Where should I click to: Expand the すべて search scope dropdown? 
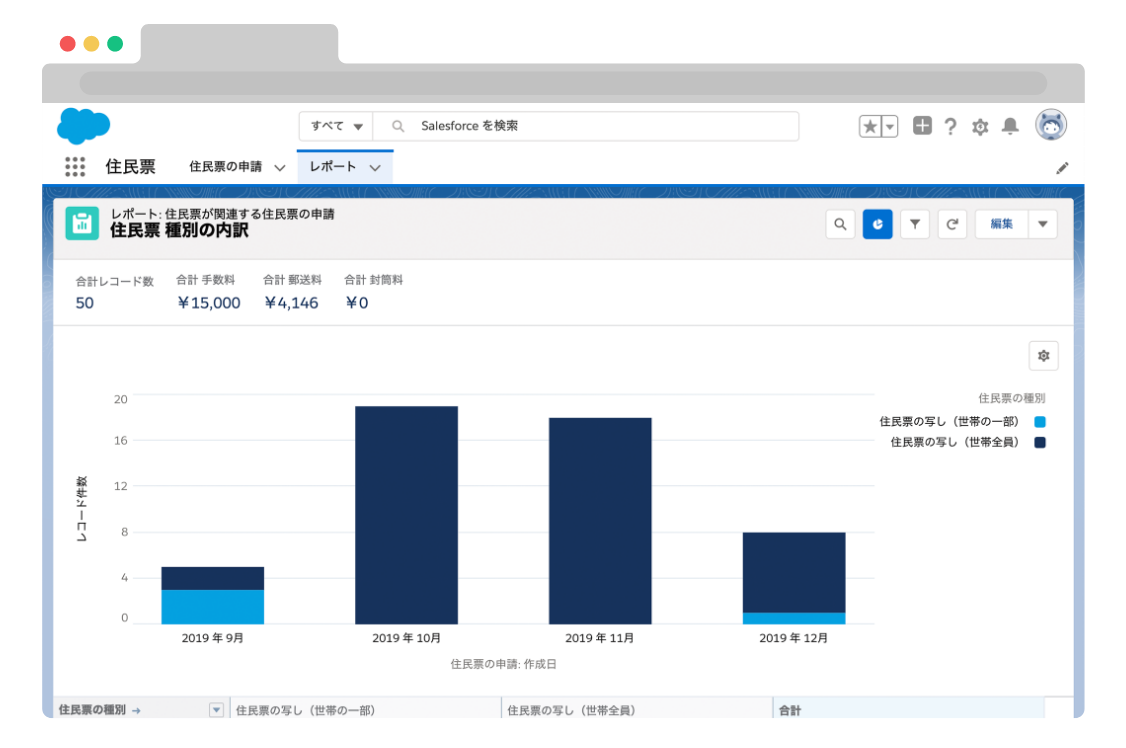point(335,126)
